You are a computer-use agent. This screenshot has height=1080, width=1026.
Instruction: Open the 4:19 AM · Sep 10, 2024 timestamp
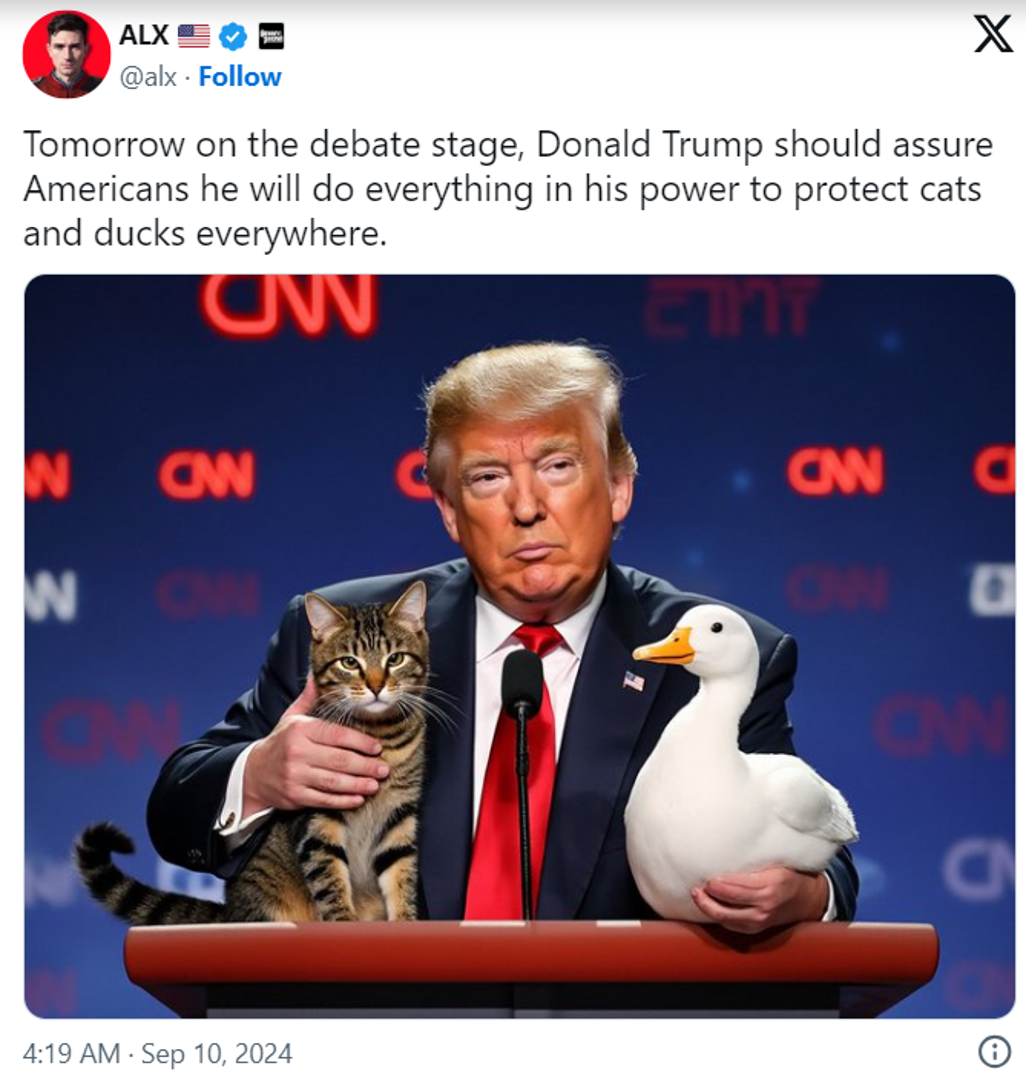click(158, 1053)
